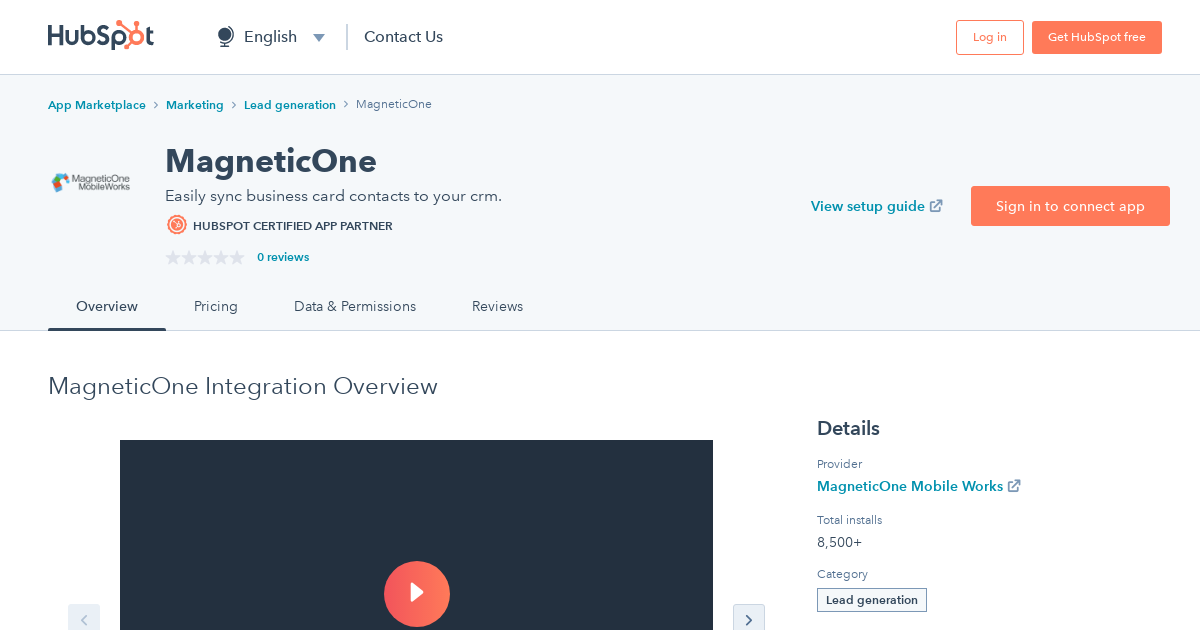Viewport: 1200px width, 630px height.
Task: Go back using the left carousel chevron
Action: [x=84, y=618]
